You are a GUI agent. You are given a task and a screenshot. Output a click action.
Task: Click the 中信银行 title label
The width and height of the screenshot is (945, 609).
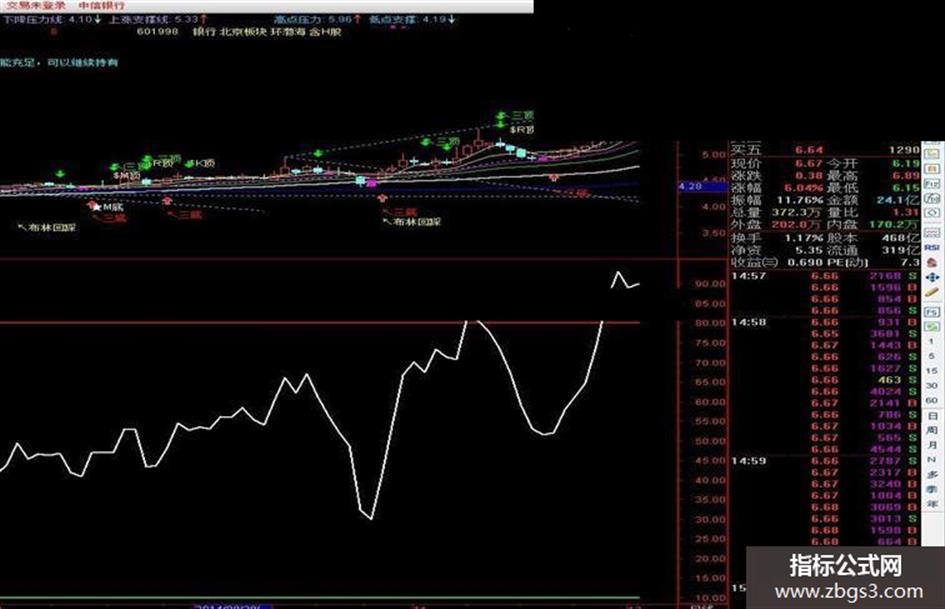(101, 5)
